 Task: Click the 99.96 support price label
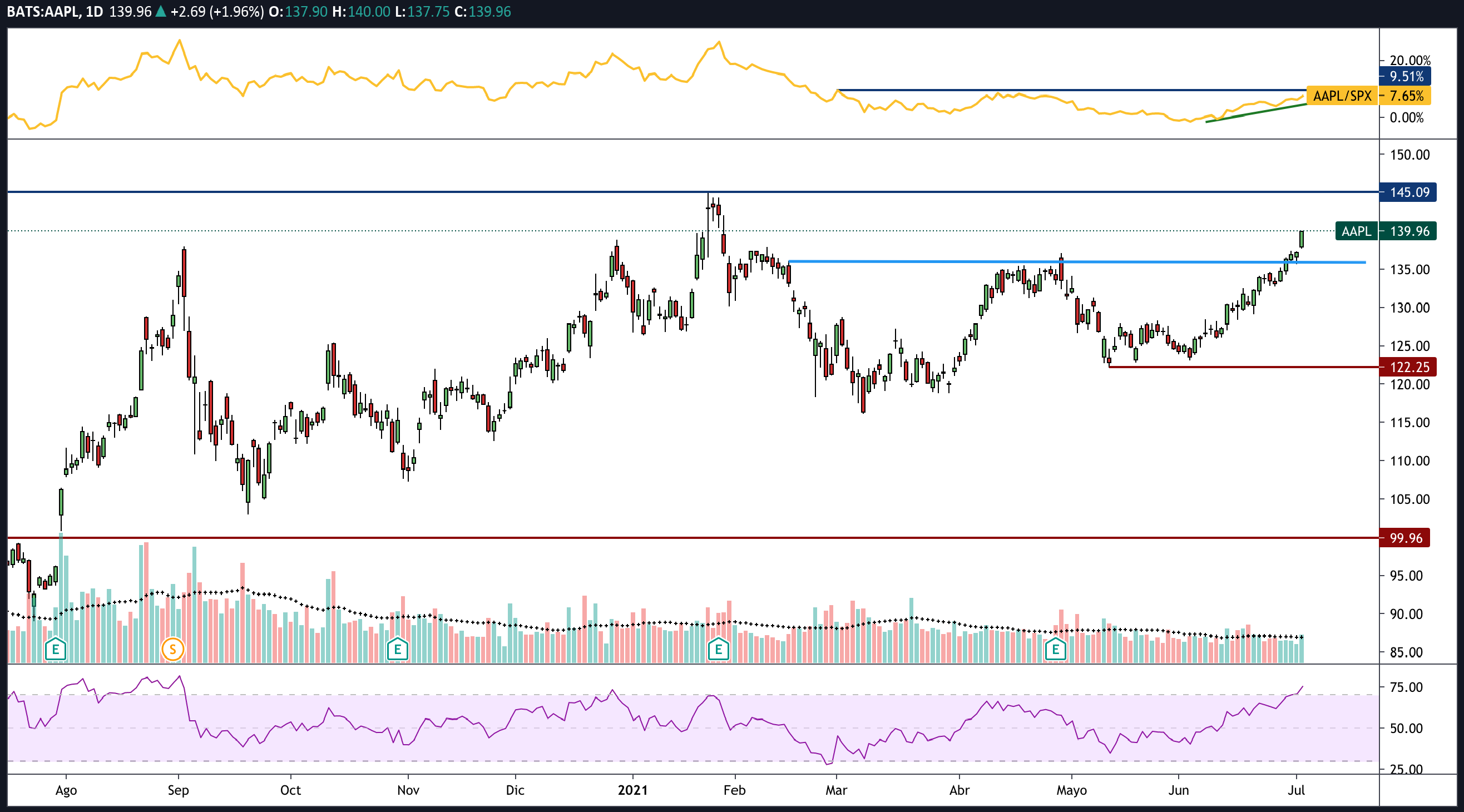click(1405, 538)
